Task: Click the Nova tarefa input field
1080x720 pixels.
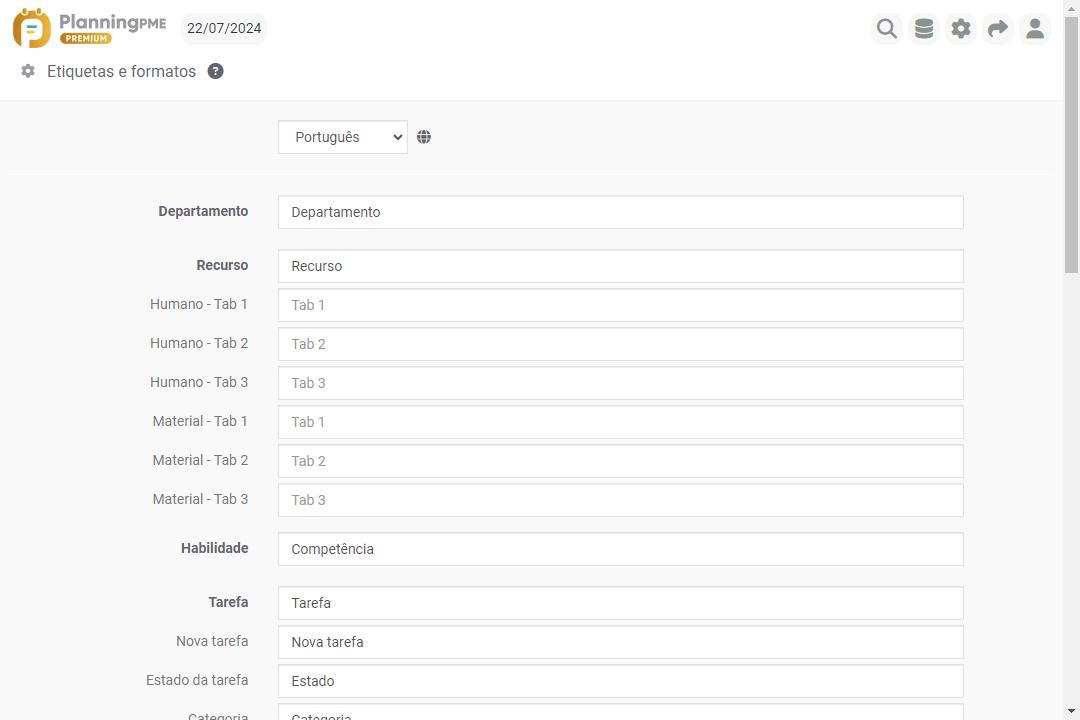Action: [621, 642]
